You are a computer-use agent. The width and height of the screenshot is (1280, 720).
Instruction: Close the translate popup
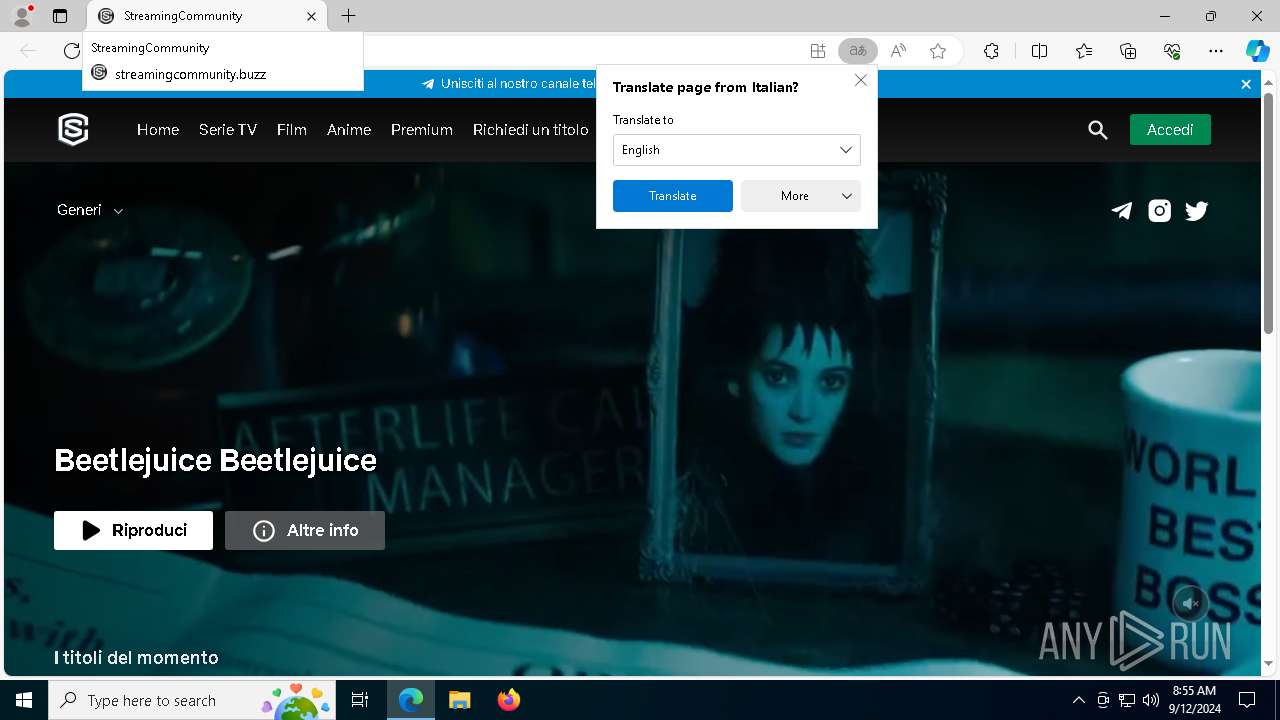click(861, 80)
